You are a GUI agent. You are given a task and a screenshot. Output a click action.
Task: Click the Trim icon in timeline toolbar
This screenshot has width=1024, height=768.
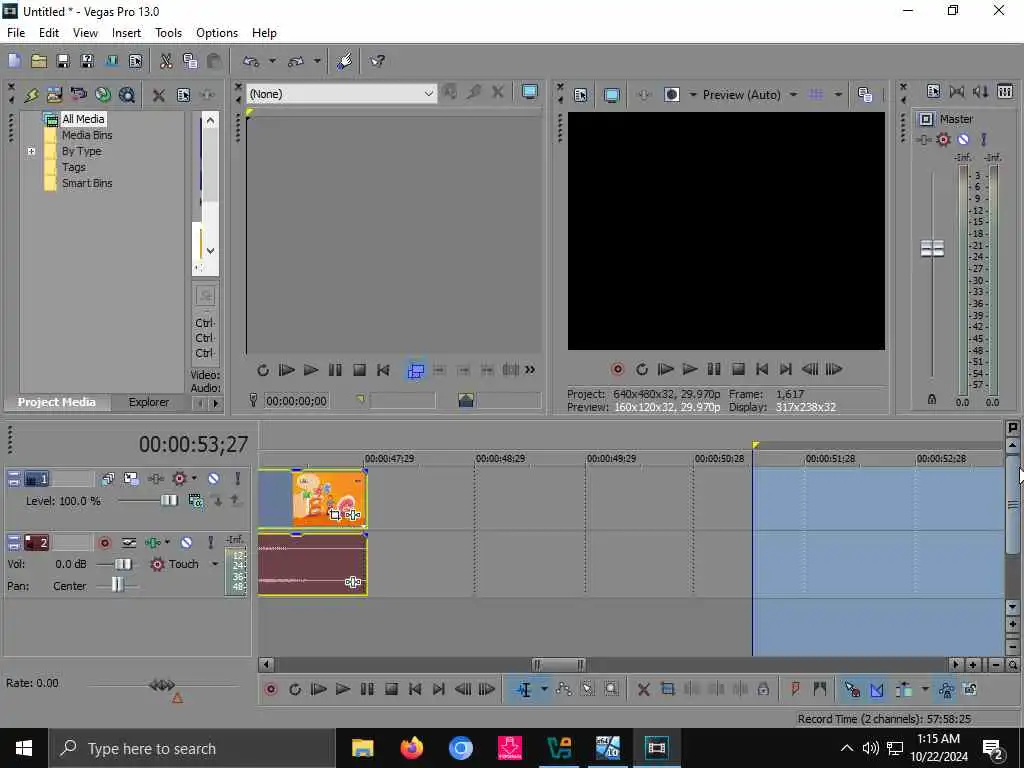(667, 690)
